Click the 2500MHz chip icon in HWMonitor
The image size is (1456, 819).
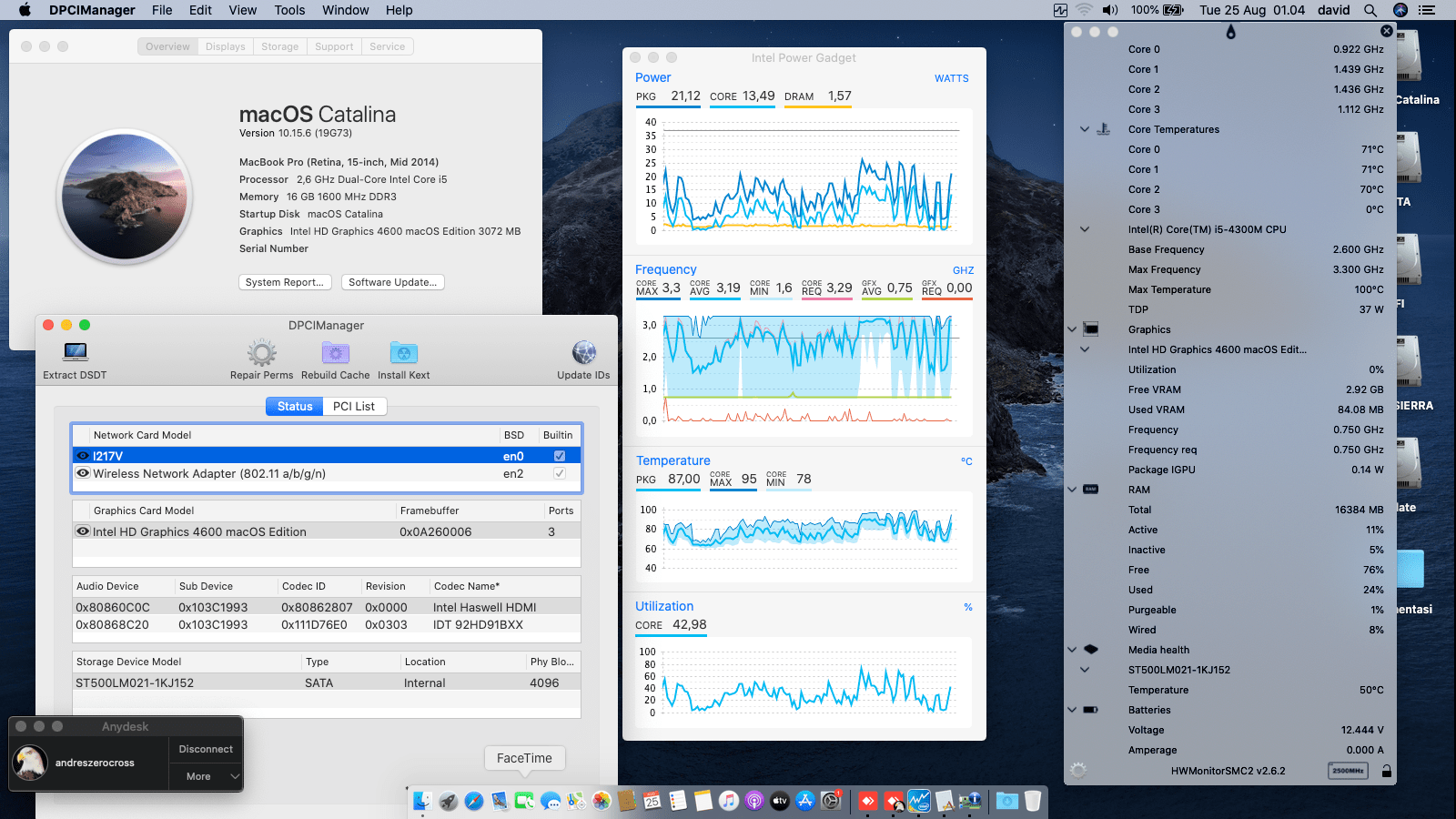1348,771
